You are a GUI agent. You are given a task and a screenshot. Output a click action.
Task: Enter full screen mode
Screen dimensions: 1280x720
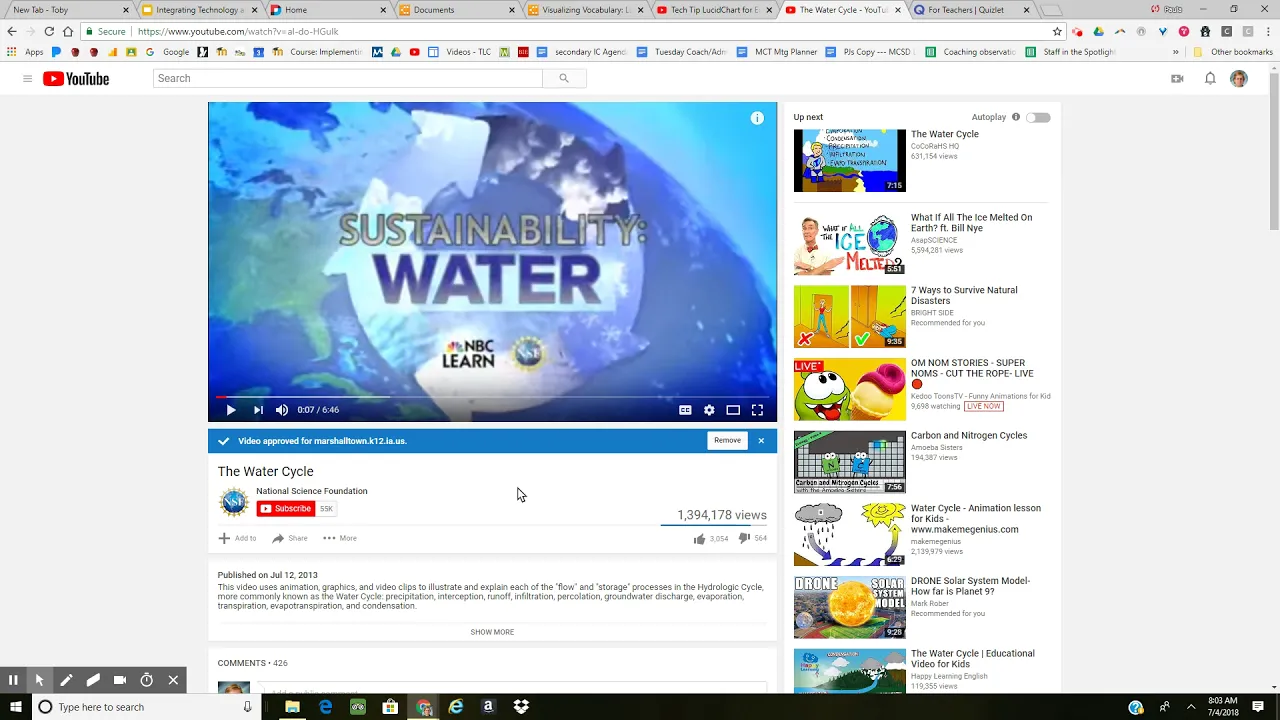pos(757,410)
